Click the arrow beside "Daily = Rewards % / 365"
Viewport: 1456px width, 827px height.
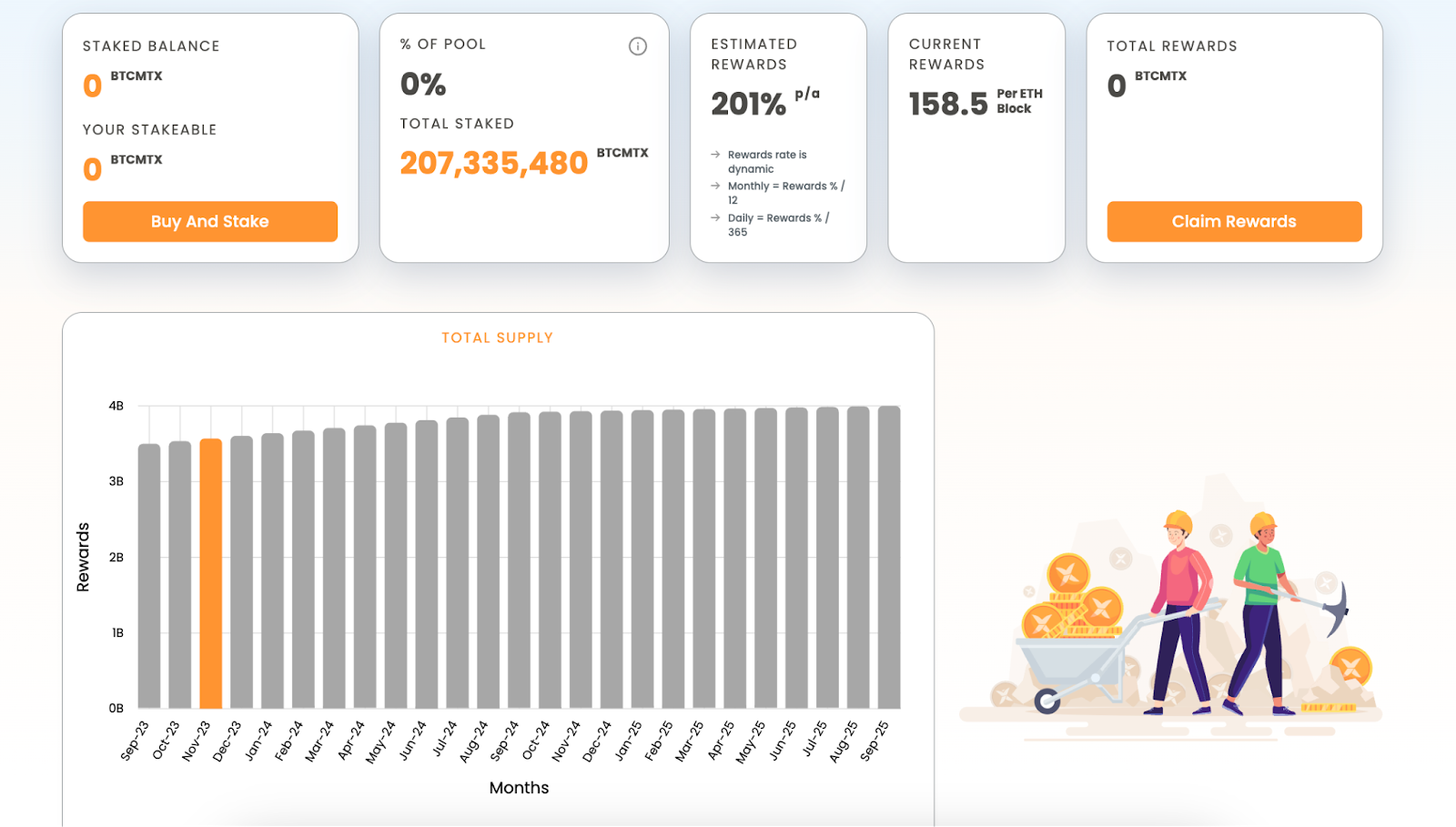pyautogui.click(x=715, y=217)
